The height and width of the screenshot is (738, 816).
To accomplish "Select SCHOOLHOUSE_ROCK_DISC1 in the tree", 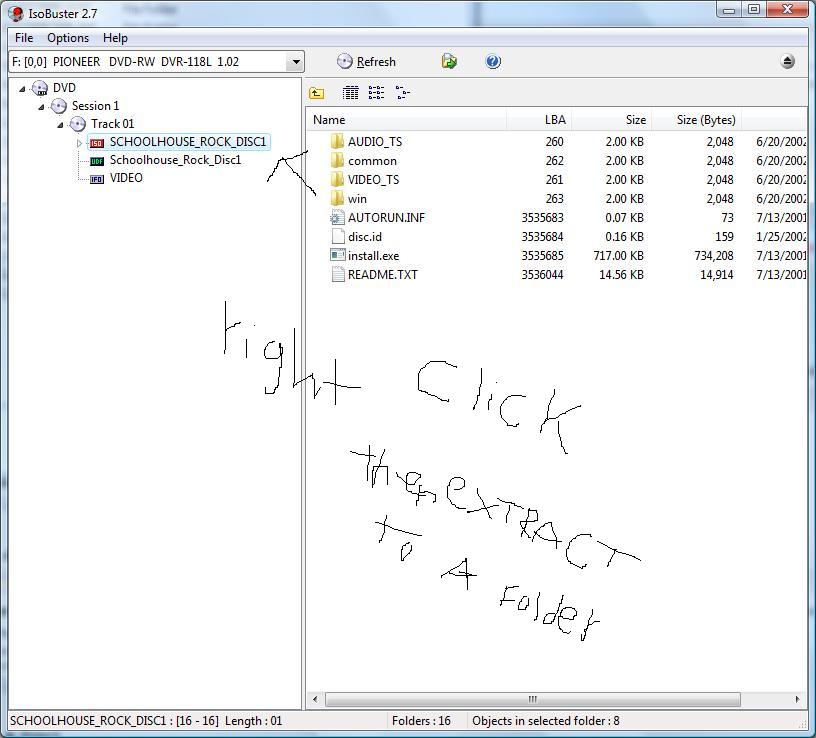I will [x=188, y=142].
